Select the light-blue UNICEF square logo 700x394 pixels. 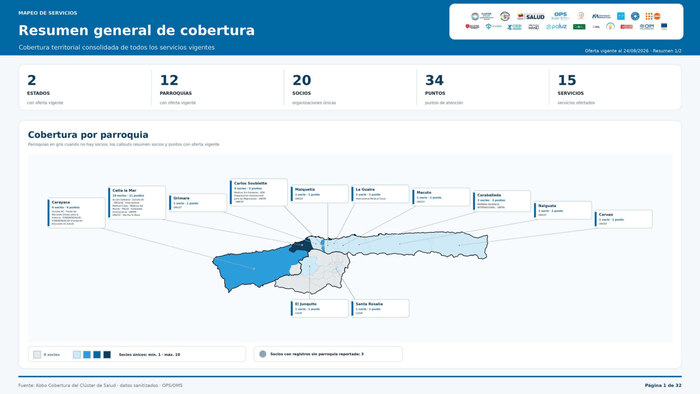[x=621, y=16]
